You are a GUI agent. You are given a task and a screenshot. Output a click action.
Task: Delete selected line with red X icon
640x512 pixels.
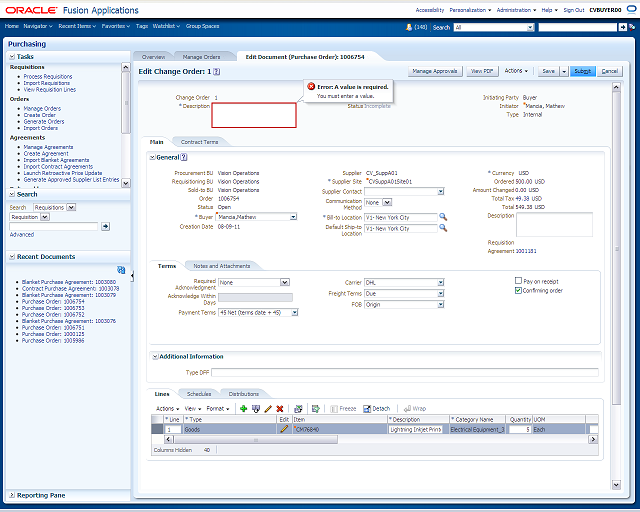click(x=280, y=409)
